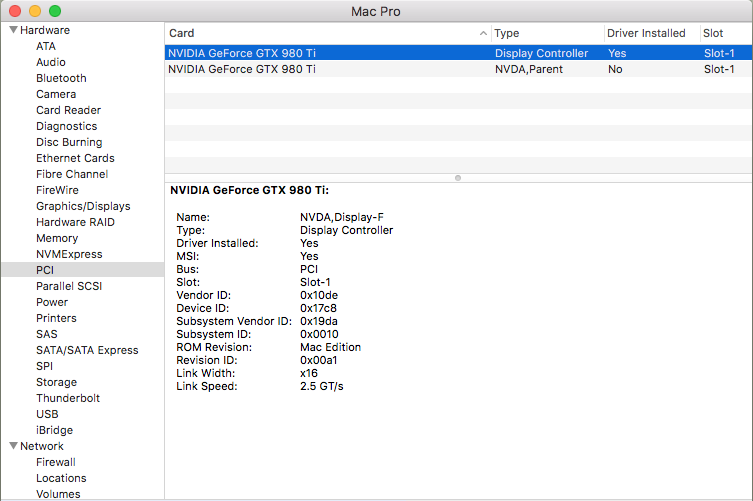
Task: Click the split pane divider handle
Action: pos(458,178)
